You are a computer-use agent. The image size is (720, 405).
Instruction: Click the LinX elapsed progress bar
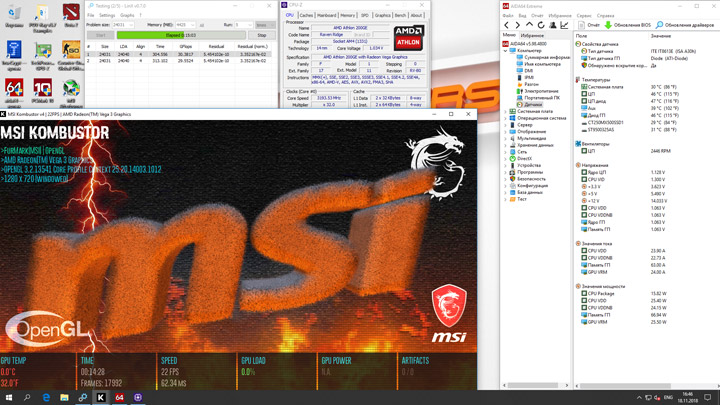tap(181, 35)
